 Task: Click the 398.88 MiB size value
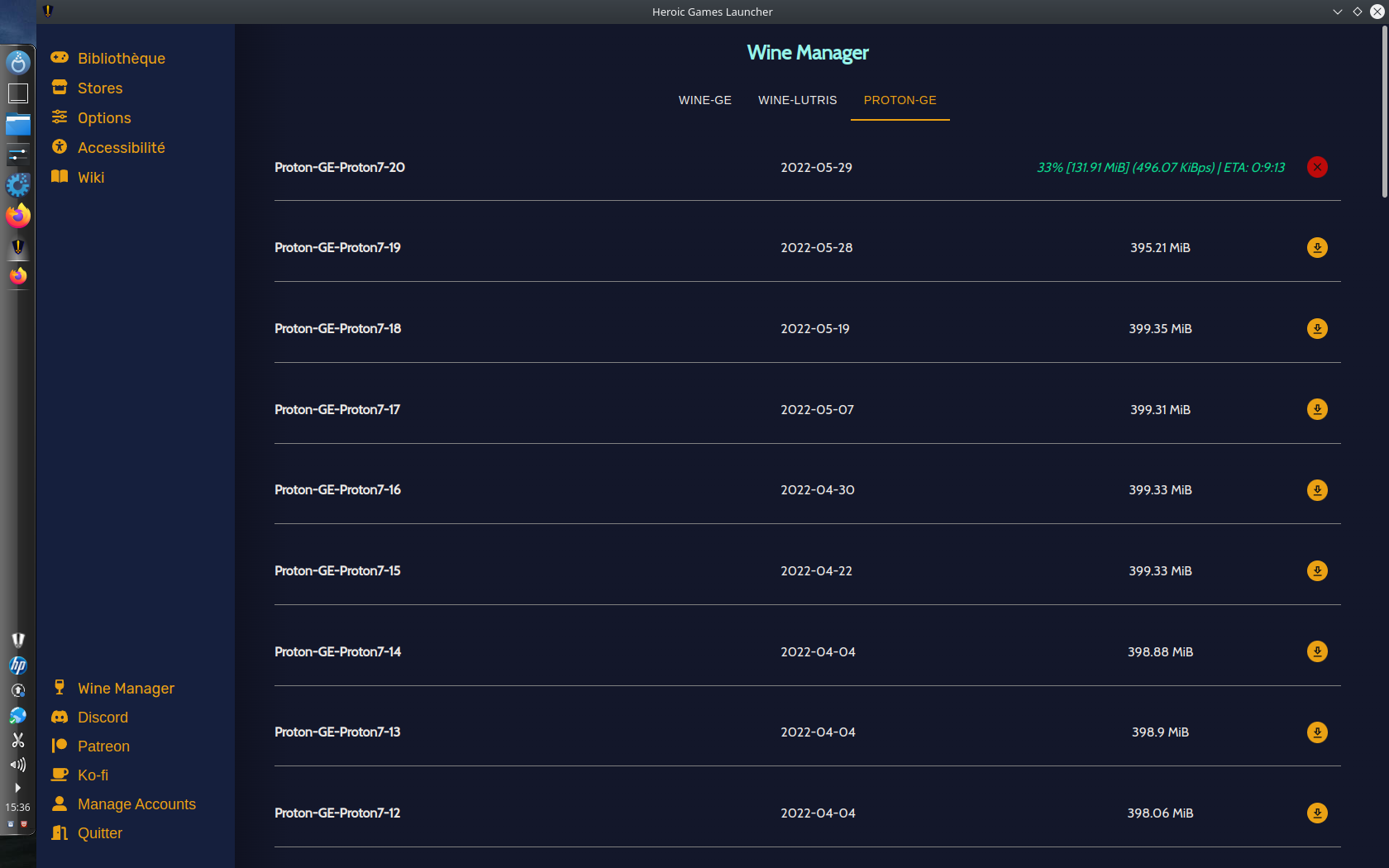[x=1161, y=652]
